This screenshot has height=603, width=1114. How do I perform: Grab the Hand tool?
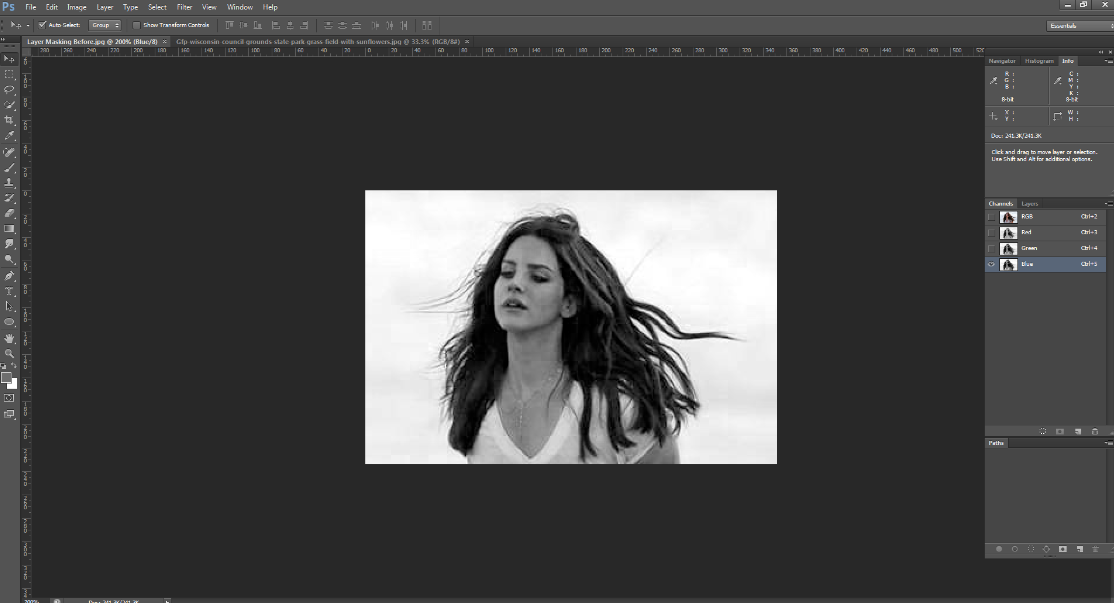pyautogui.click(x=8, y=340)
